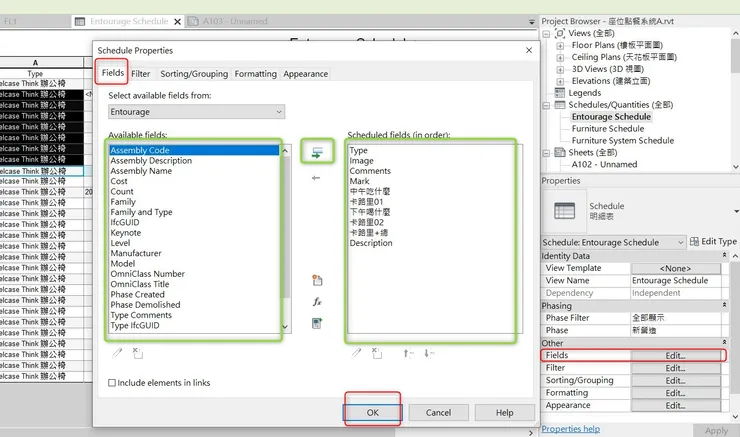
Task: Open the Select available fields from dropdown
Action: point(196,112)
